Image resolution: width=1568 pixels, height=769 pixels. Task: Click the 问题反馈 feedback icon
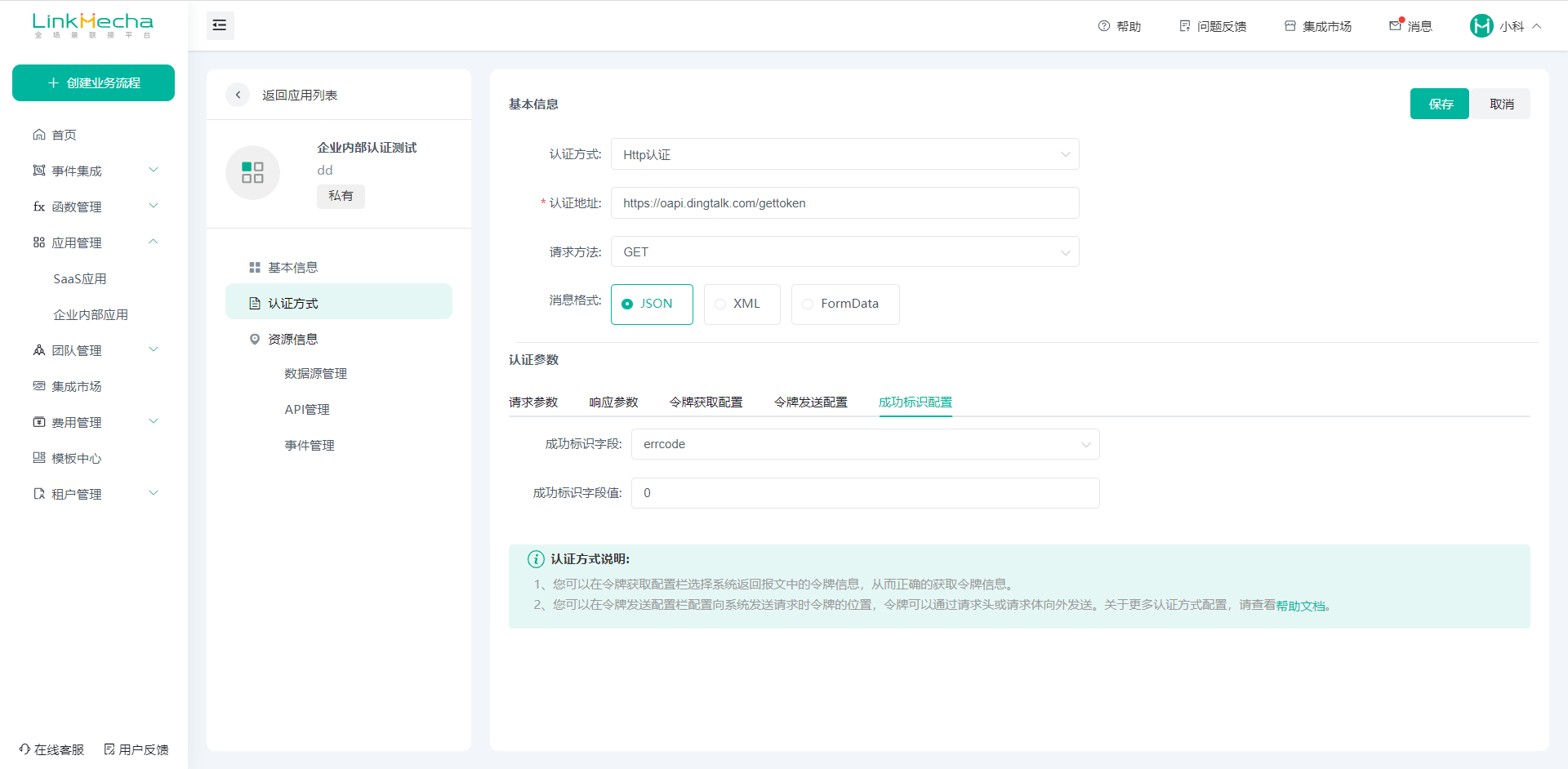[1185, 26]
